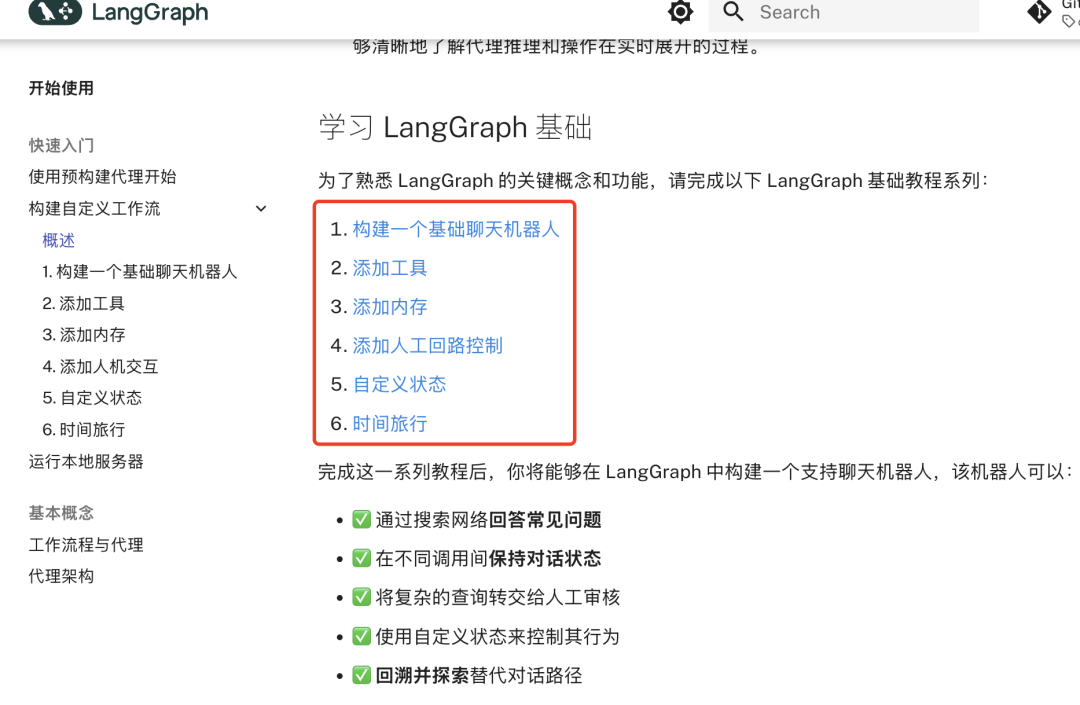This screenshot has height=705, width=1080.
Task: Open the LangGraph home title link
Action: (x=149, y=12)
